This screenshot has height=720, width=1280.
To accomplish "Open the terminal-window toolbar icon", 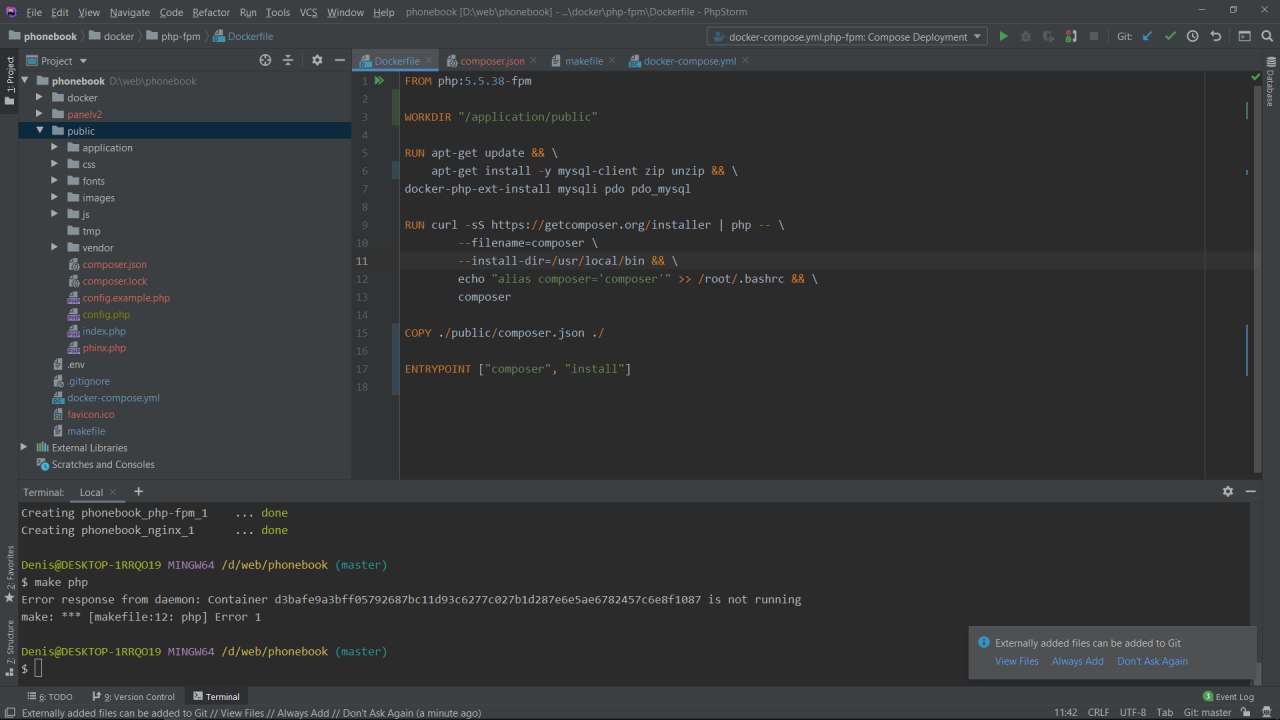I will [x=1245, y=36].
